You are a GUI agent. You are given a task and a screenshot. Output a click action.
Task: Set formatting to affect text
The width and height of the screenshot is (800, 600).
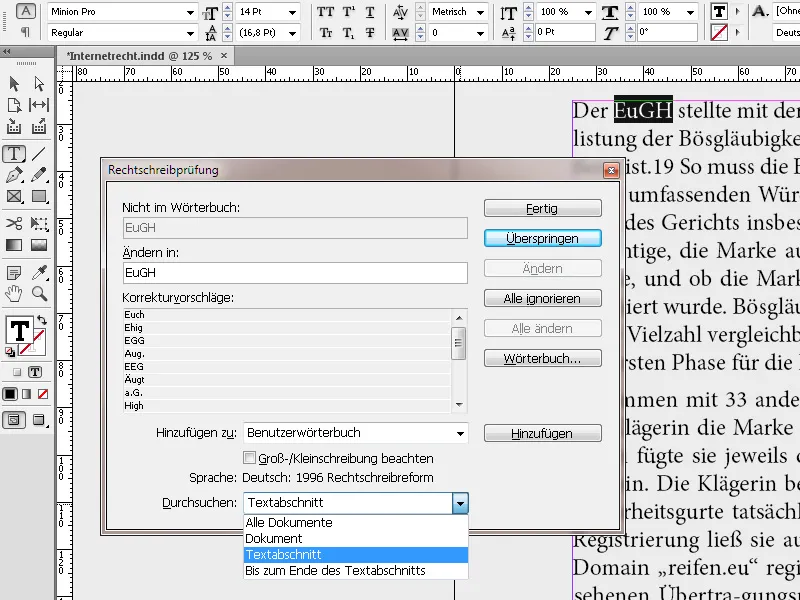tap(35, 371)
